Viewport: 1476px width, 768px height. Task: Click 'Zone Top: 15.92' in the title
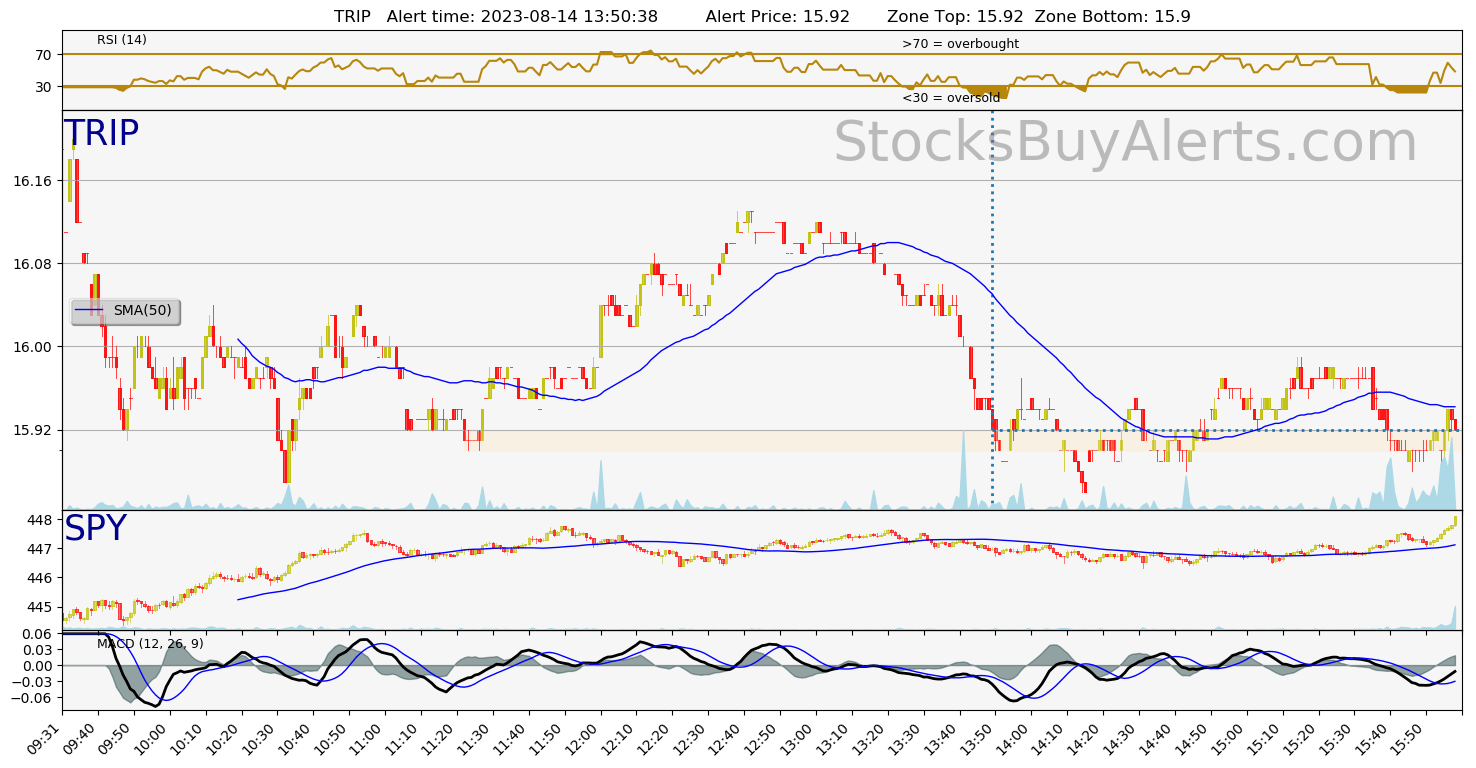[x=955, y=17]
